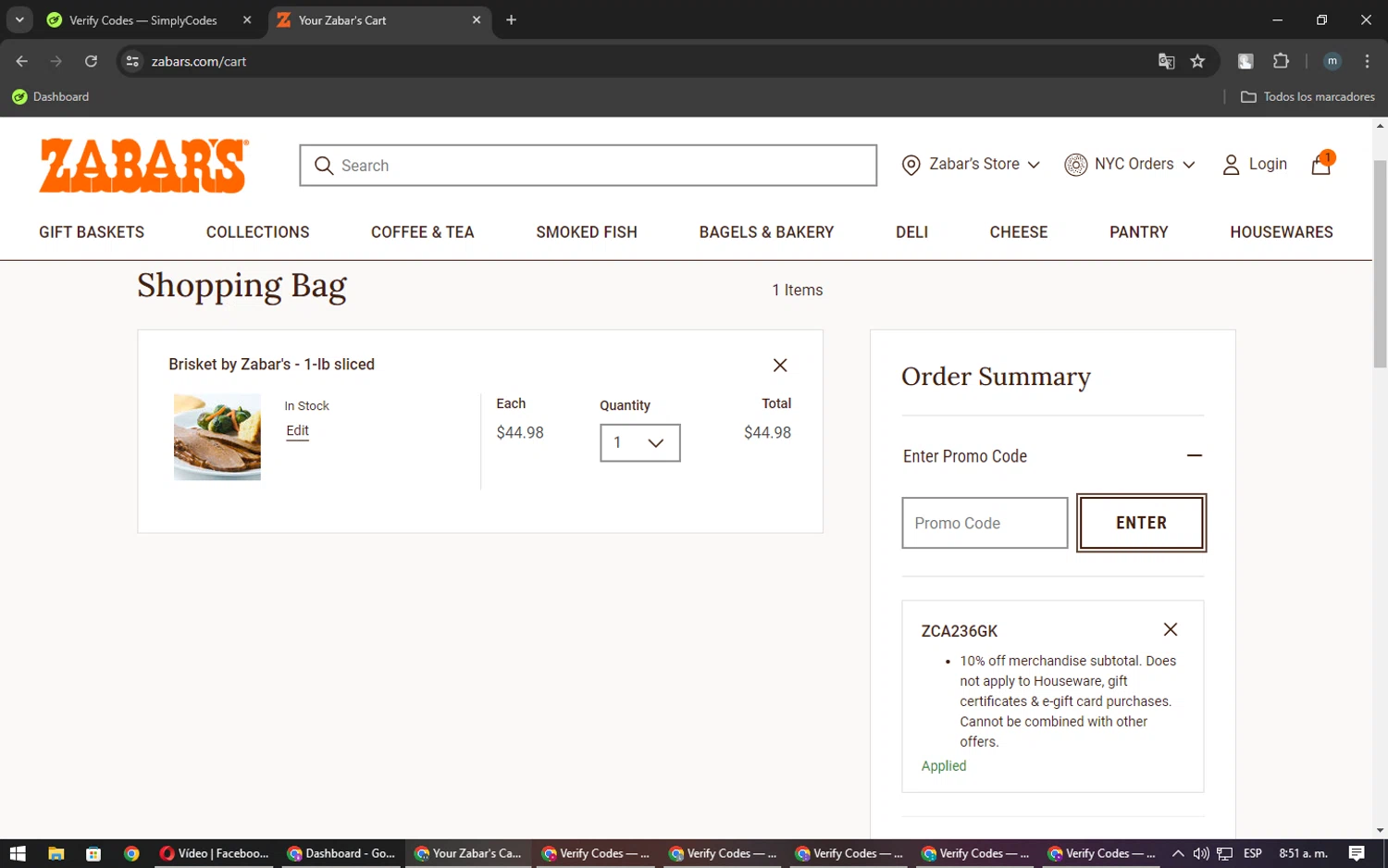Open tab search dropdown arrow
Image resolution: width=1388 pixels, height=868 pixels.
19,19
